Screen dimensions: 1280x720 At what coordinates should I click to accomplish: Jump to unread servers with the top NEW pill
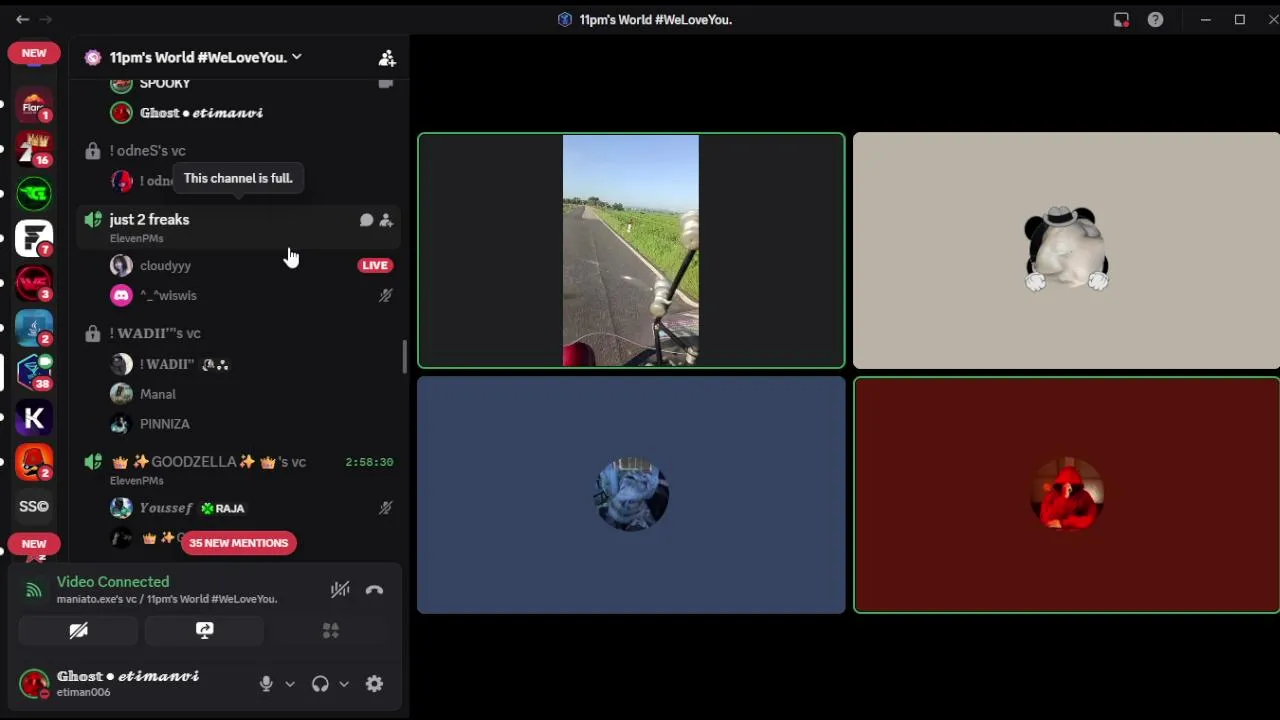(x=34, y=53)
